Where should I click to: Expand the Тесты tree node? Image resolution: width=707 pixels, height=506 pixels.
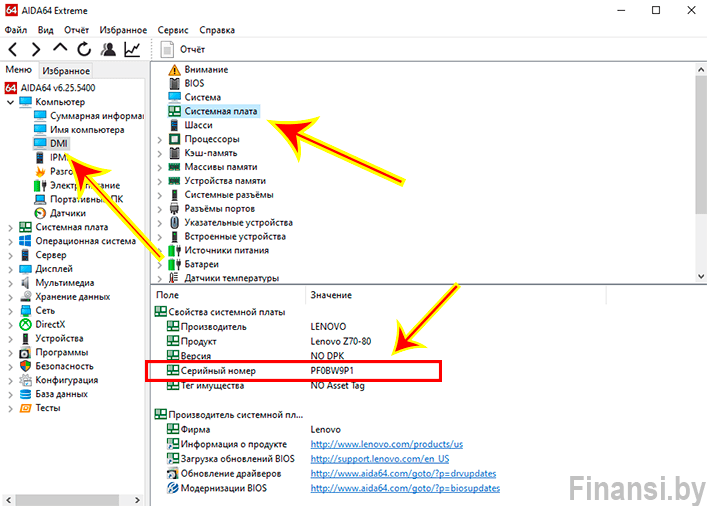(10, 409)
